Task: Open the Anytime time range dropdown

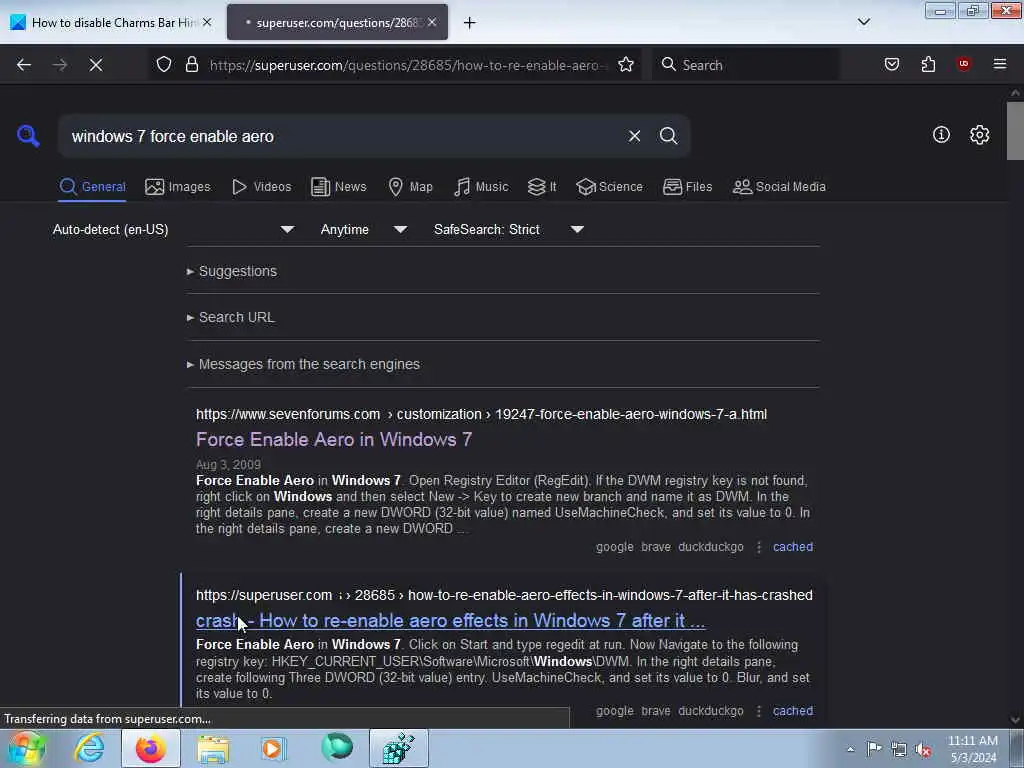Action: tap(363, 230)
